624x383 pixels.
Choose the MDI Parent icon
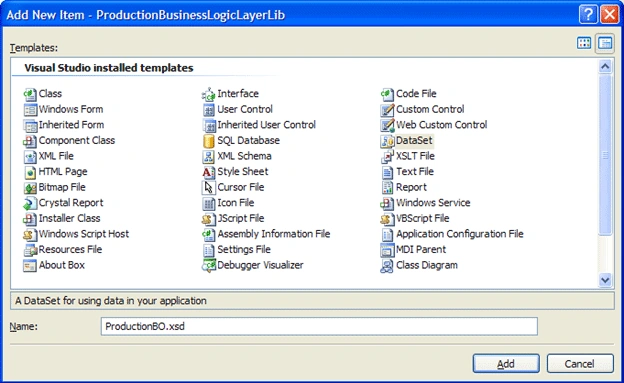click(387, 250)
